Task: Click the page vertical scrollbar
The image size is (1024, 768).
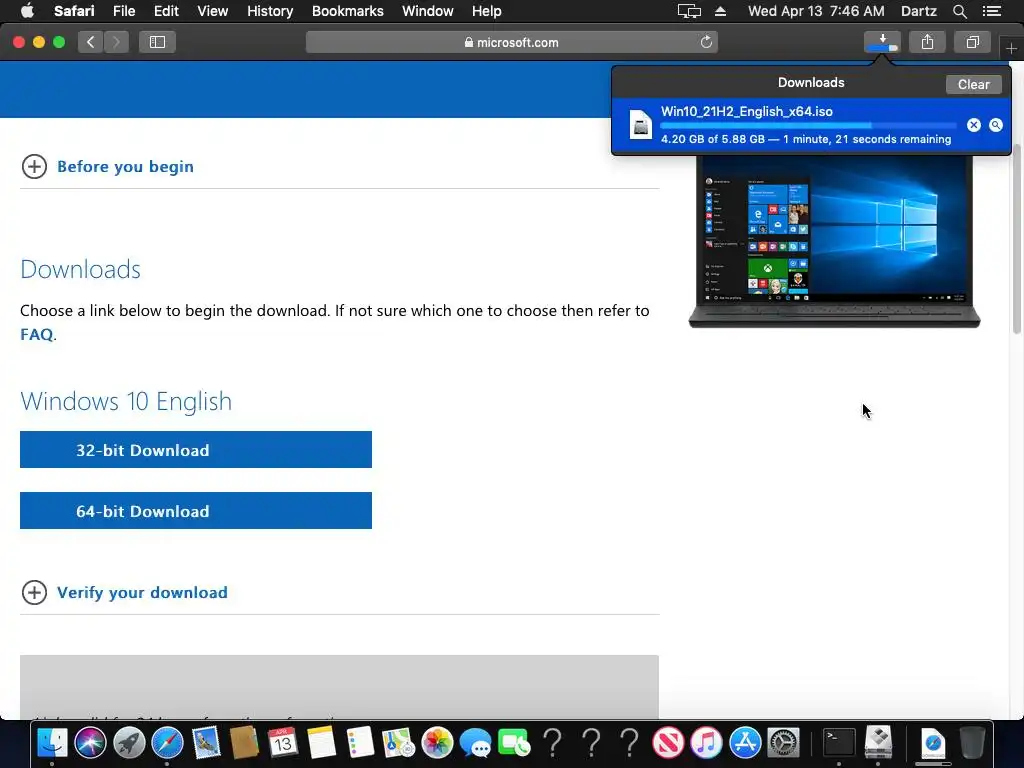Action: pyautogui.click(x=1017, y=238)
